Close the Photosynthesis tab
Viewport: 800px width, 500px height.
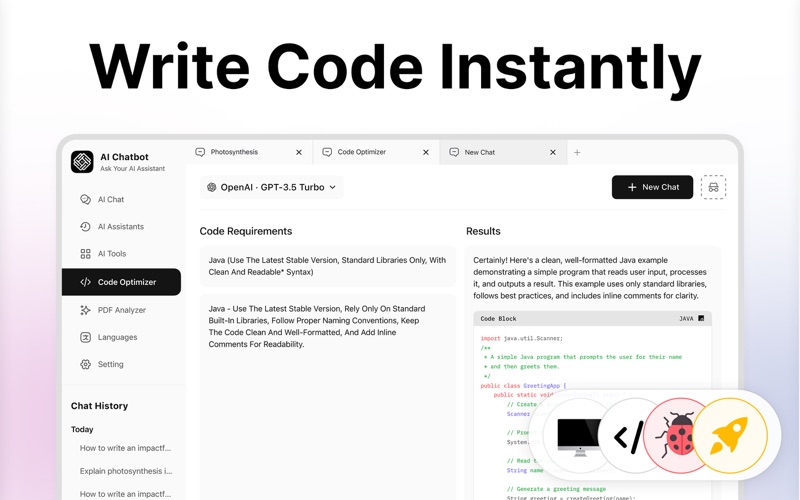(x=299, y=152)
